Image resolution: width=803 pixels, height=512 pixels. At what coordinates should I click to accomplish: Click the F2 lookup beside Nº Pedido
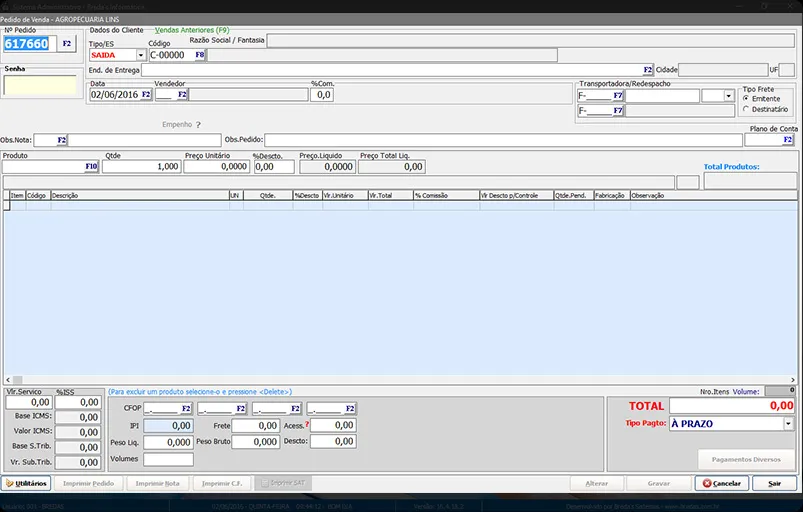click(x=67, y=44)
